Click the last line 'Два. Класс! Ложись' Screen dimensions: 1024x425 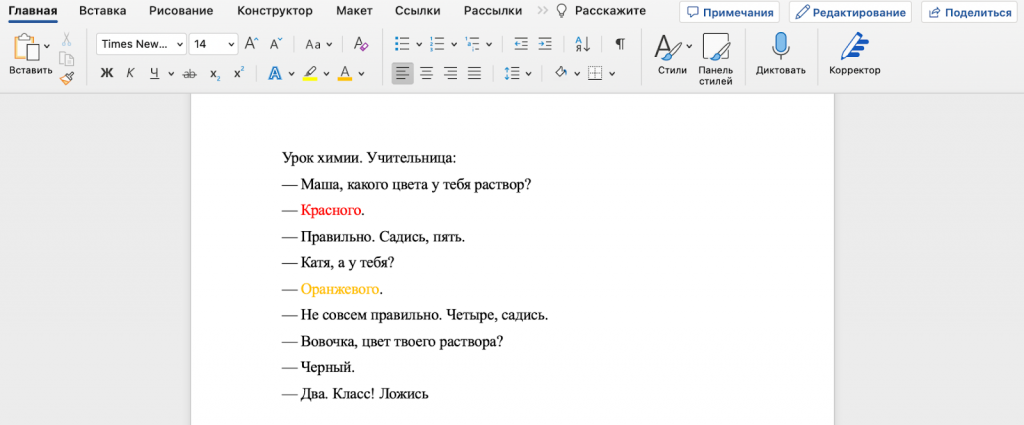coord(364,394)
